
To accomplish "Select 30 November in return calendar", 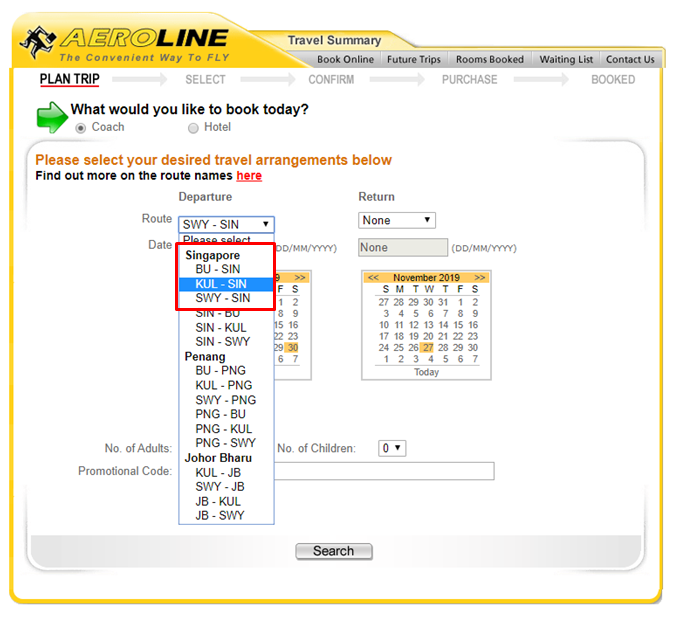I will (473, 348).
